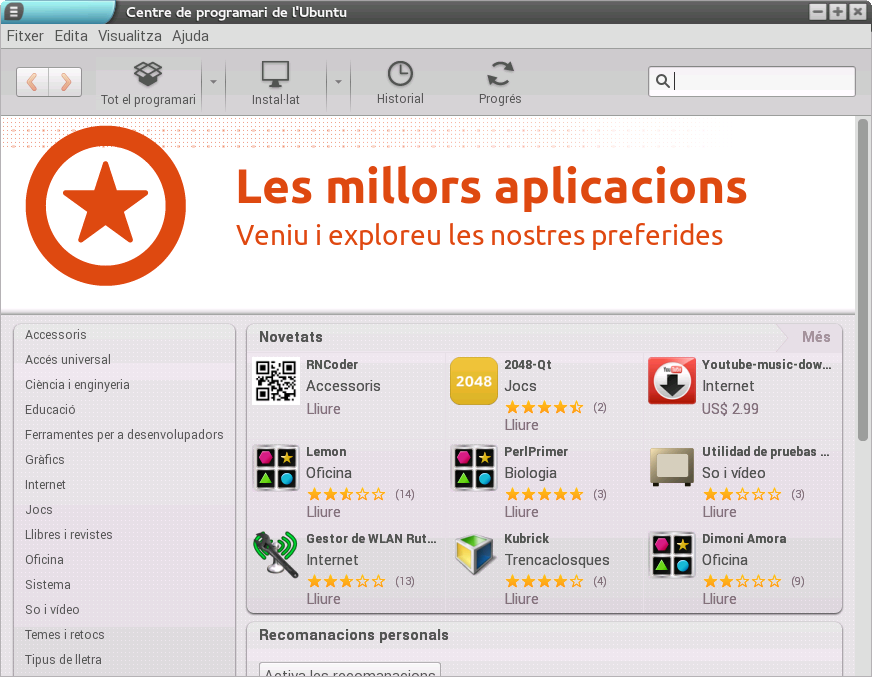
Task: Select the Jocs category
Action: [39, 510]
